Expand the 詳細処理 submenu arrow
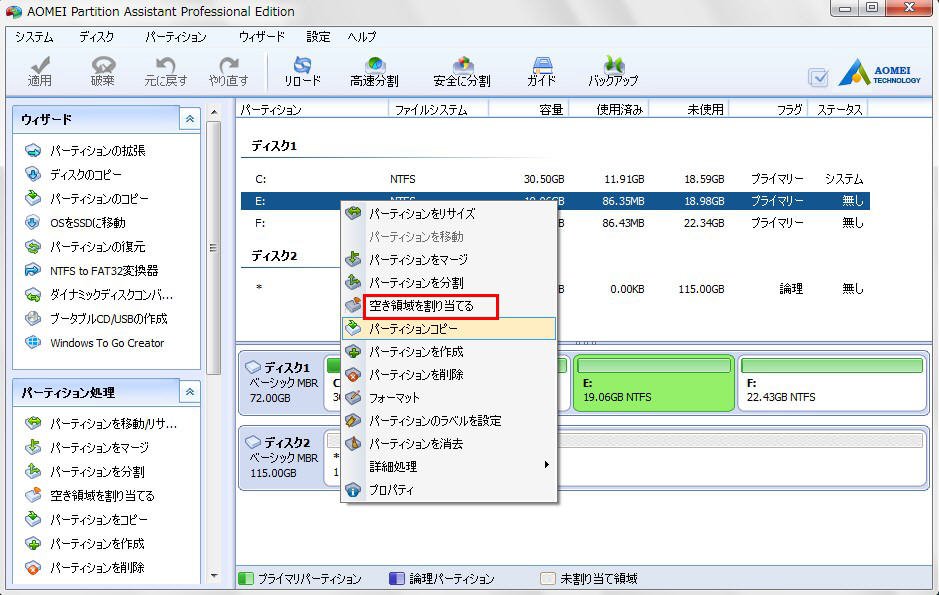Screen dimensions: 939x595 (546, 465)
